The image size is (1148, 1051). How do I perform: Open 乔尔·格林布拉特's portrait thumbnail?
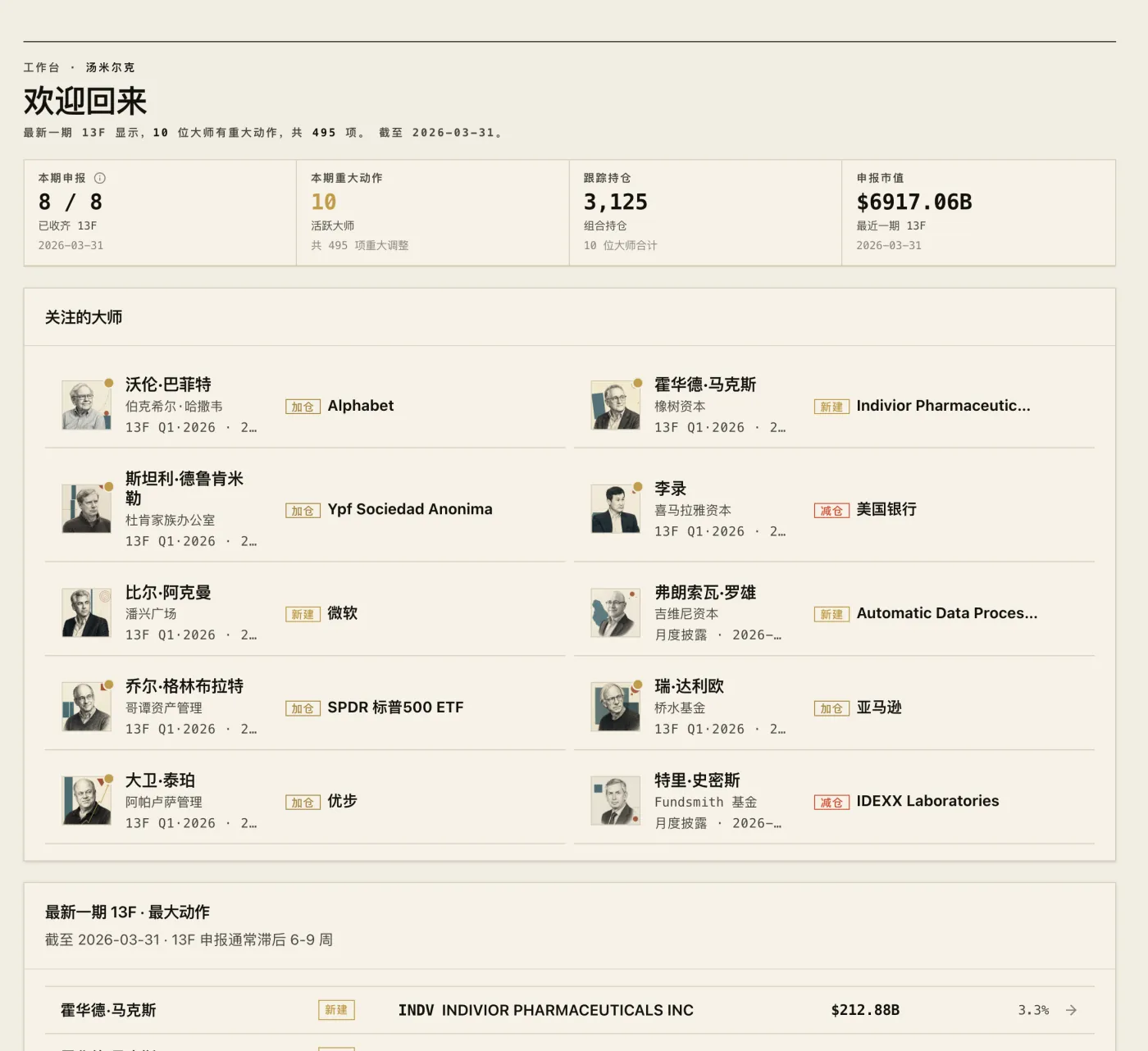86,707
